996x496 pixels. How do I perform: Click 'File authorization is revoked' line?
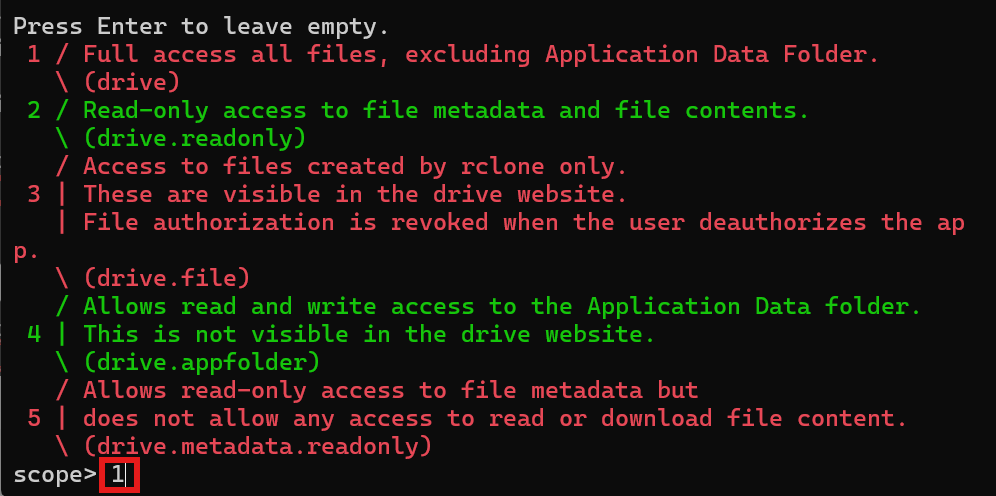[x=524, y=222]
